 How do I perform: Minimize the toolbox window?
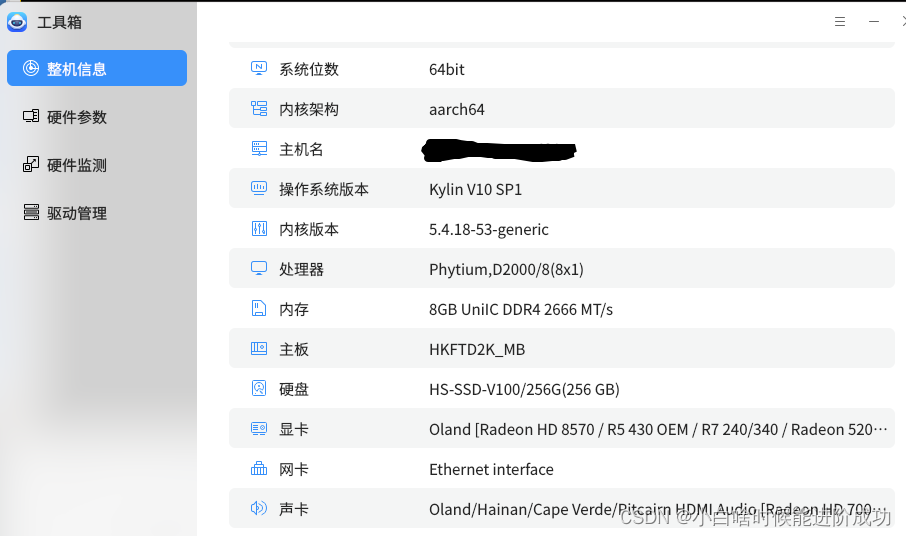click(x=874, y=21)
